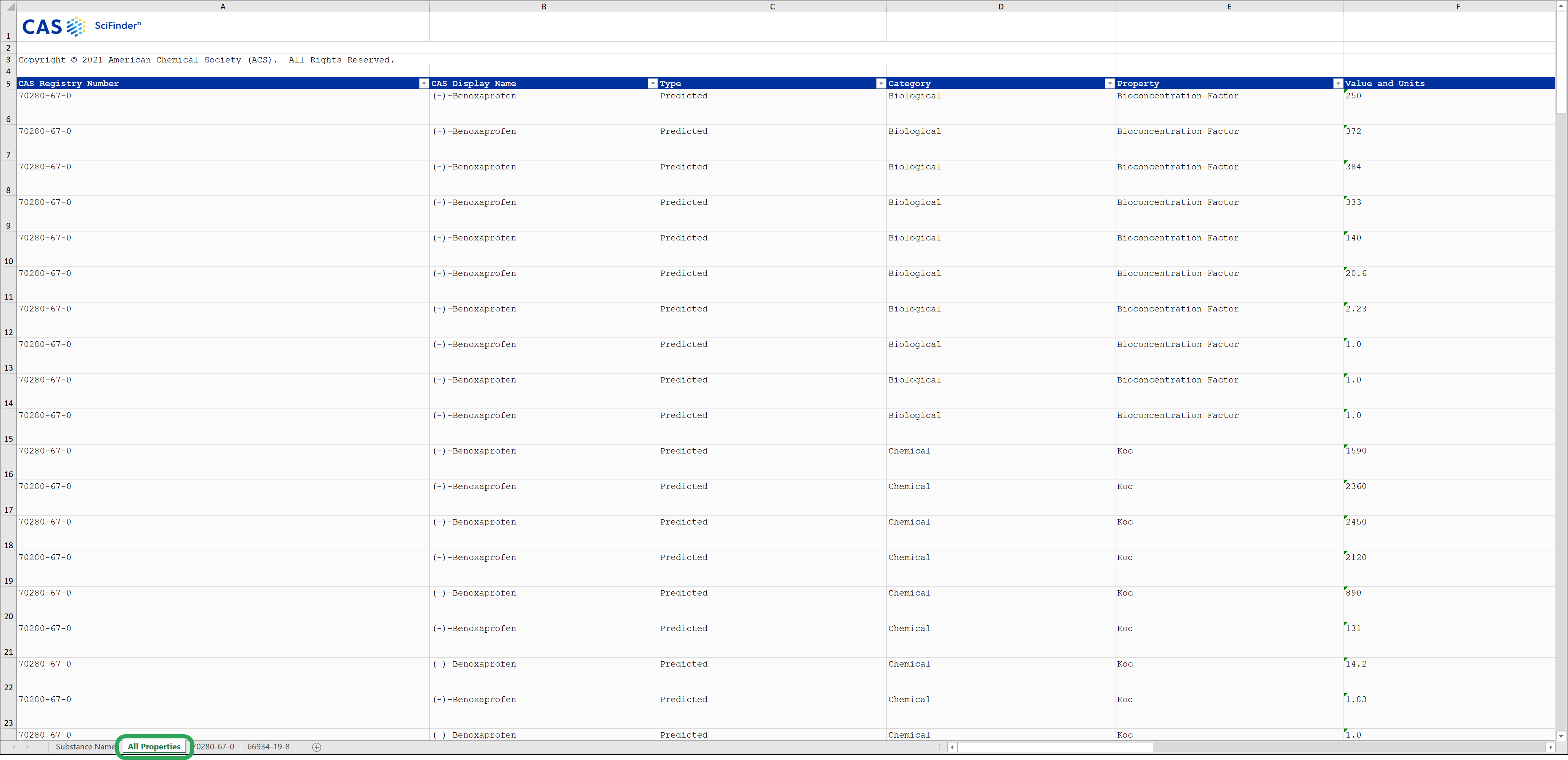Open the CAS Display Name filter dropdown
The image size is (1568, 760).
click(x=652, y=83)
